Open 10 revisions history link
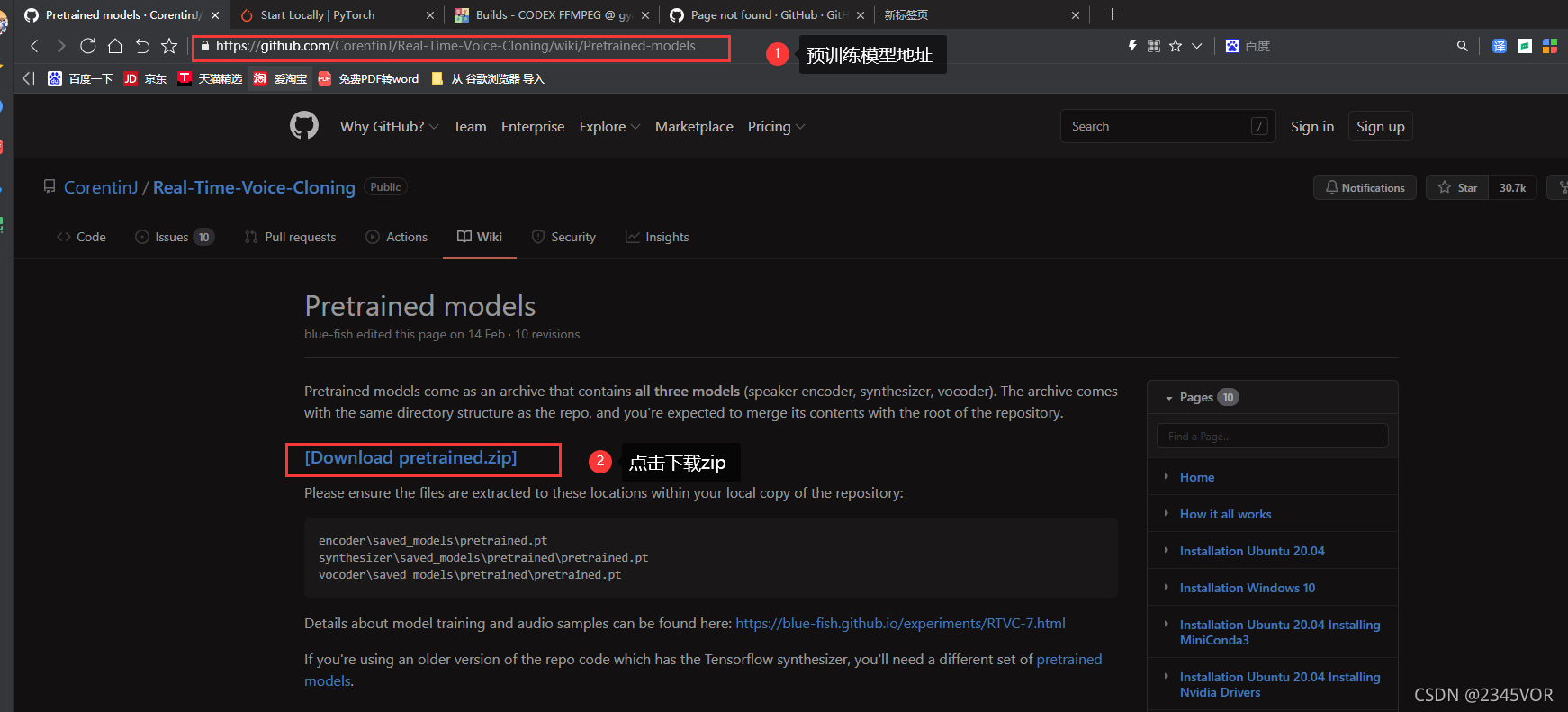The image size is (1568, 712). 547,334
